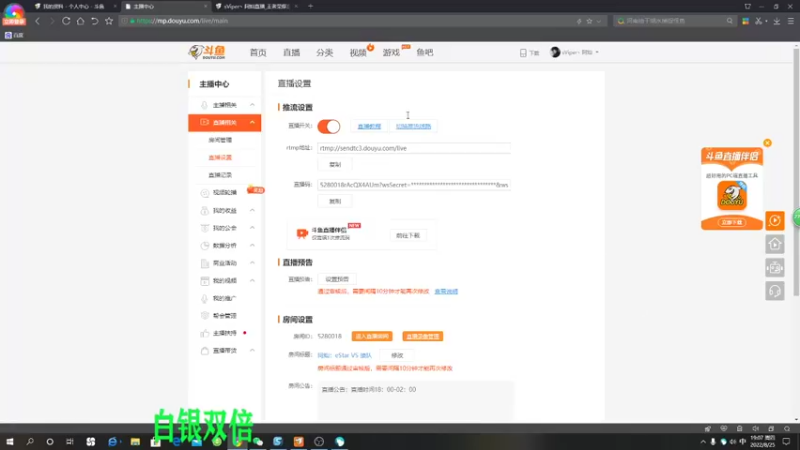
Task: Collapse the 直播相关 orange sidebar section
Action: [x=252, y=122]
